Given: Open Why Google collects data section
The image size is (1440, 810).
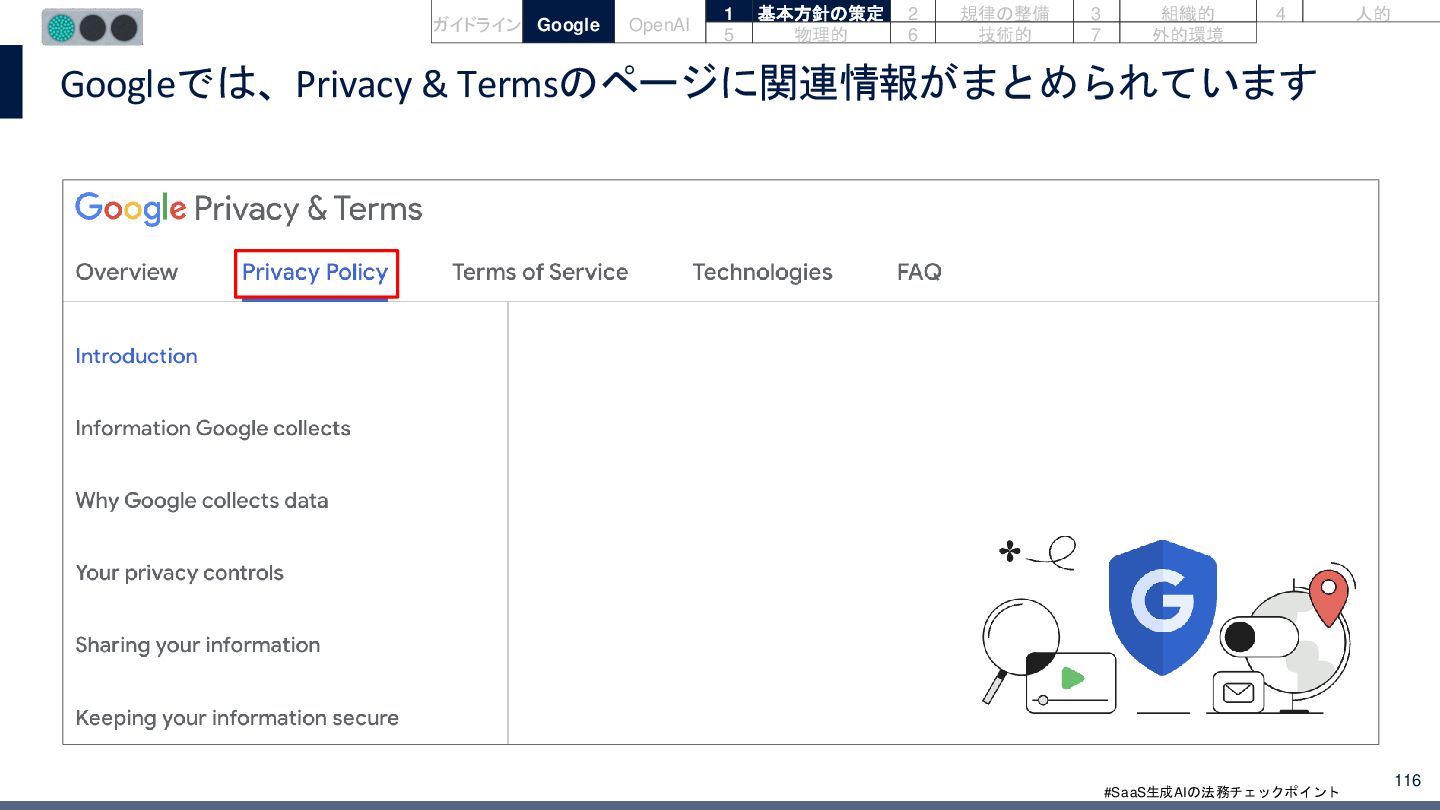Looking at the screenshot, I should coord(202,500).
